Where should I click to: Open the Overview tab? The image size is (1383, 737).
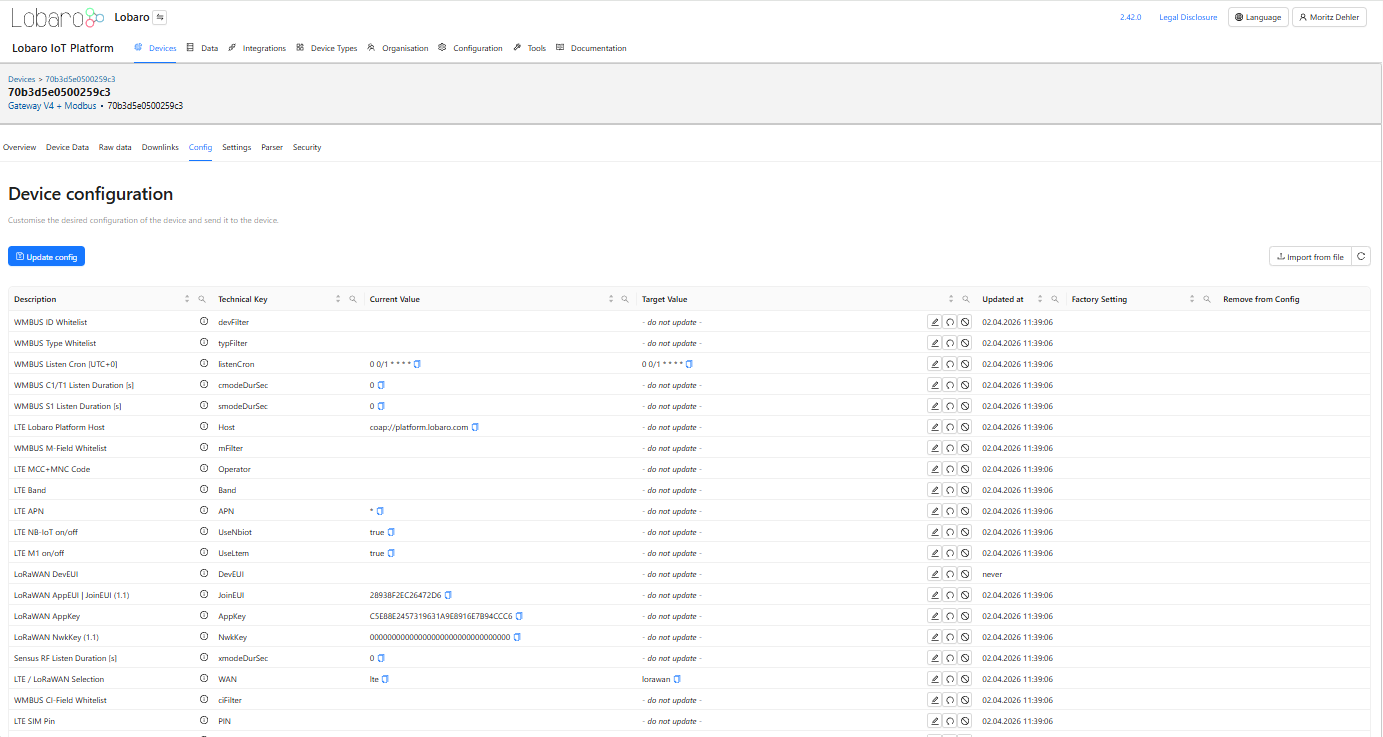coord(19,147)
